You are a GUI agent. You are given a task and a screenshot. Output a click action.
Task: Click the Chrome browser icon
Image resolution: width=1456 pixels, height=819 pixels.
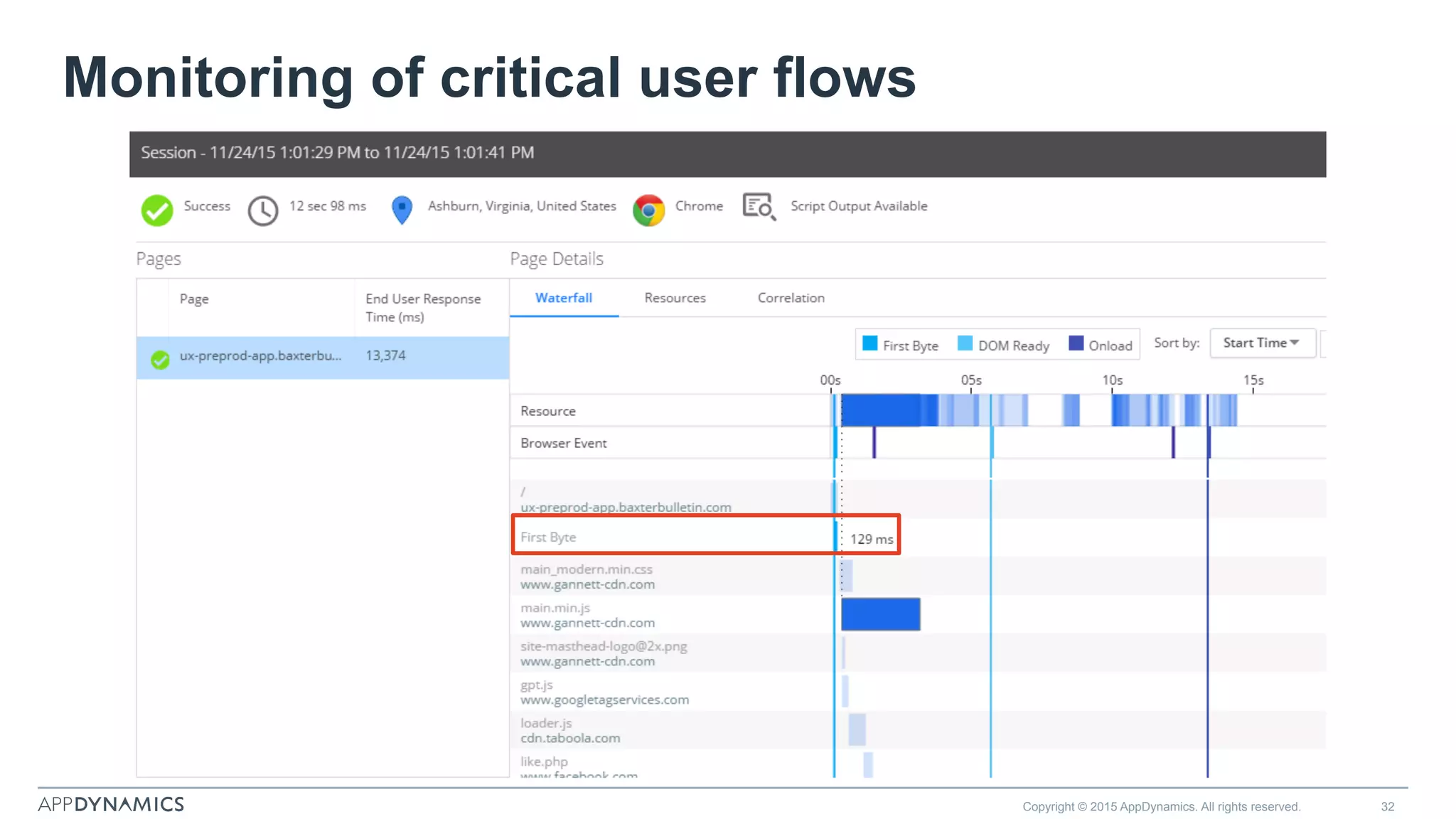(x=648, y=210)
